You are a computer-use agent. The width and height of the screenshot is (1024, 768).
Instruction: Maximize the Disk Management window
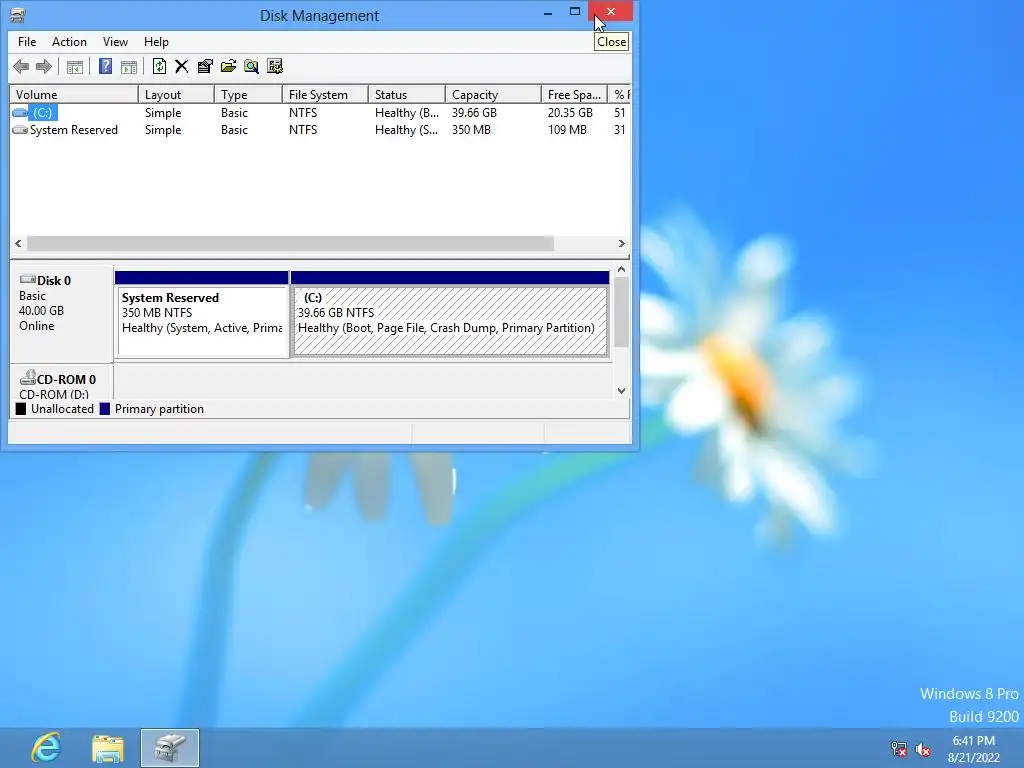[x=575, y=12]
